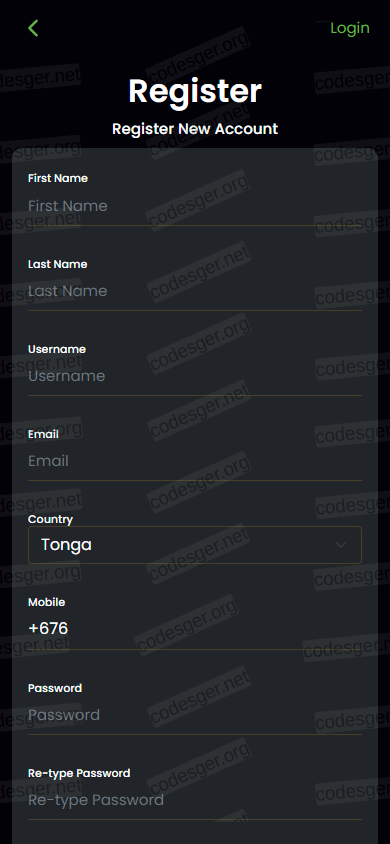390x844 pixels.
Task: Focus the First Name input field
Action: point(195,206)
